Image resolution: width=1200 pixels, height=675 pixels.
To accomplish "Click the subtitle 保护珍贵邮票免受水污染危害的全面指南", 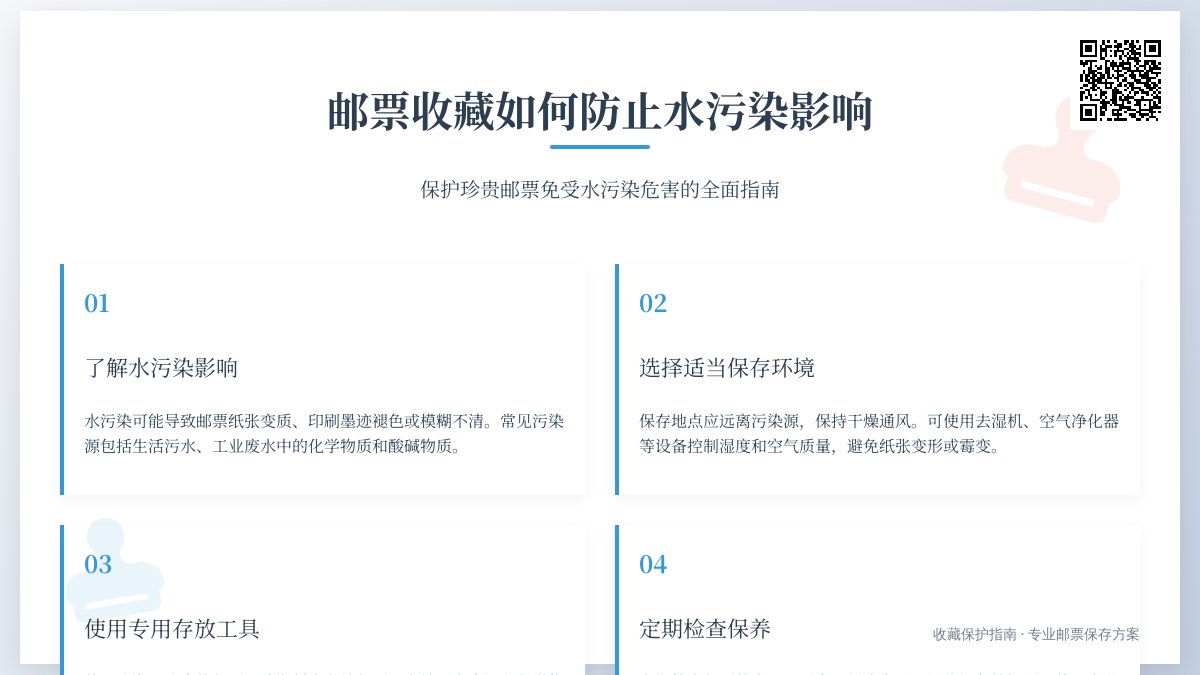I will [599, 190].
